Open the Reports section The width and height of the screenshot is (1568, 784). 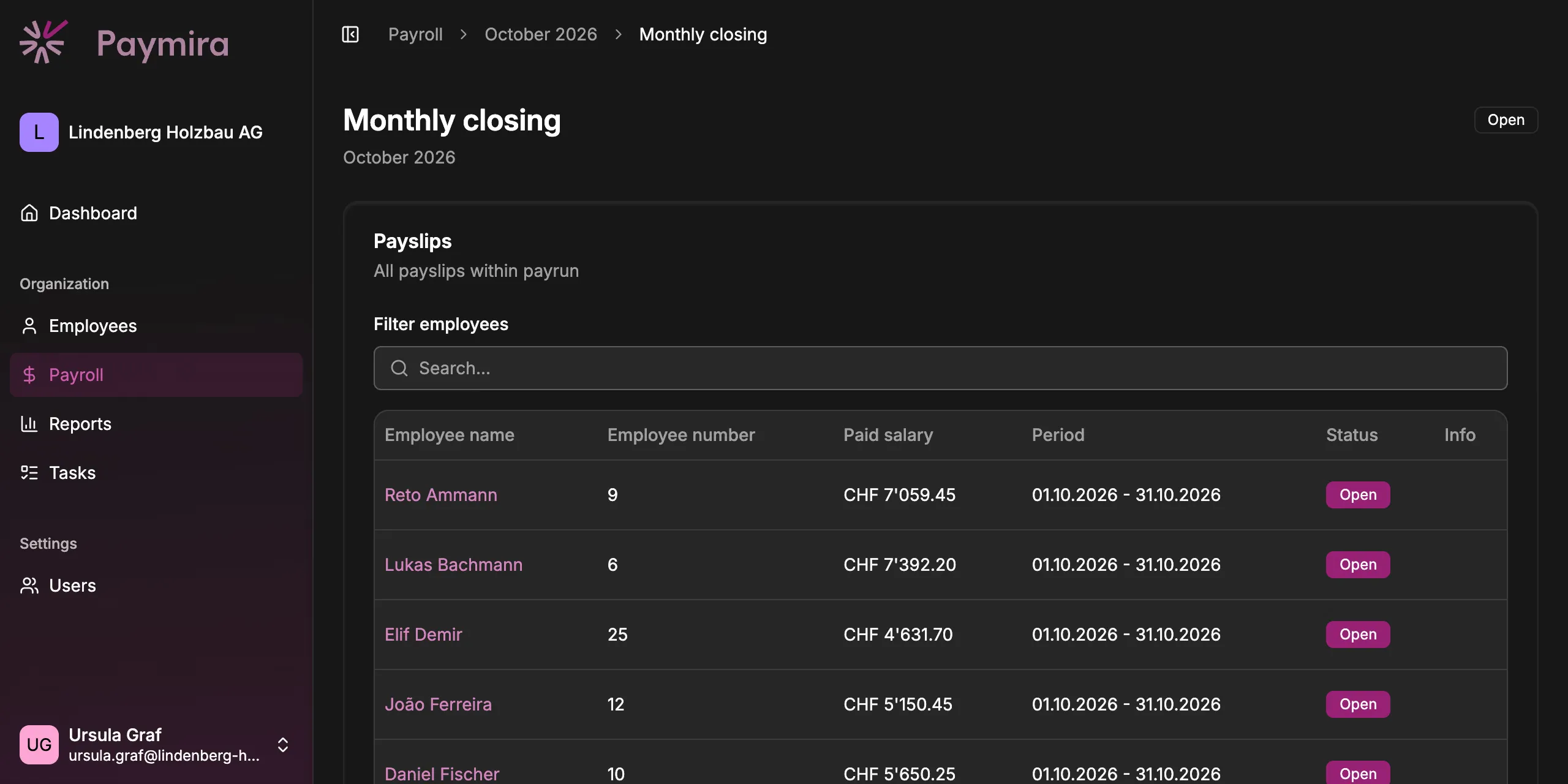156,424
